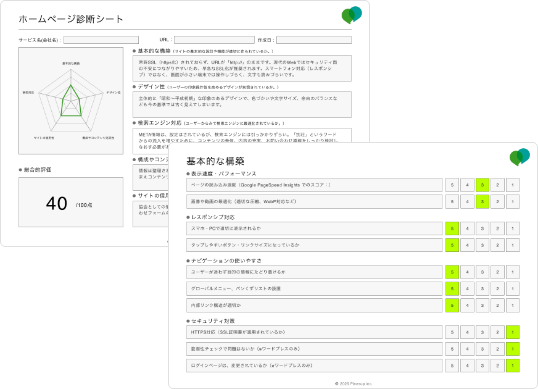Click the comment box under デザイン性
The image size is (538, 389).
point(242,104)
